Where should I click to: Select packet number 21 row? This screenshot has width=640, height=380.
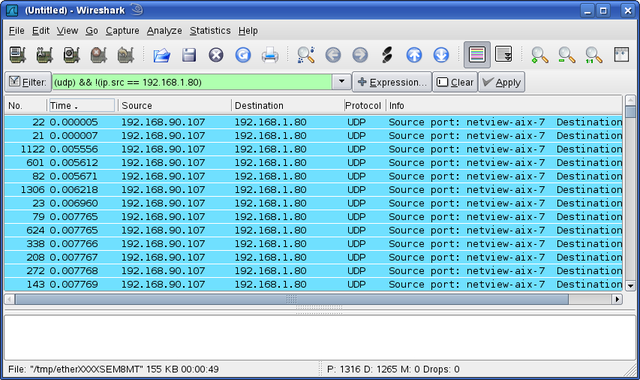(313, 136)
